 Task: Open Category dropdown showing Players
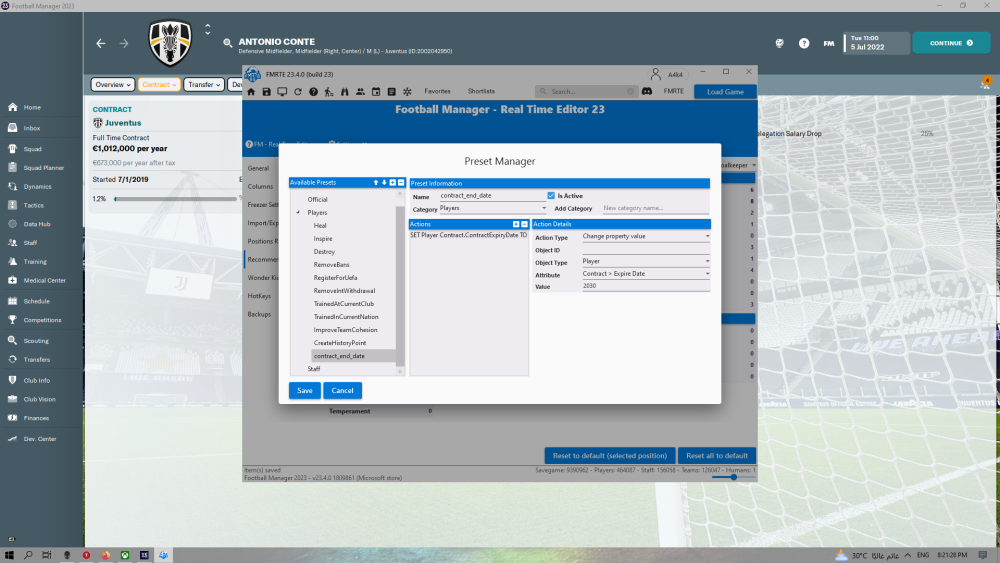coord(493,208)
